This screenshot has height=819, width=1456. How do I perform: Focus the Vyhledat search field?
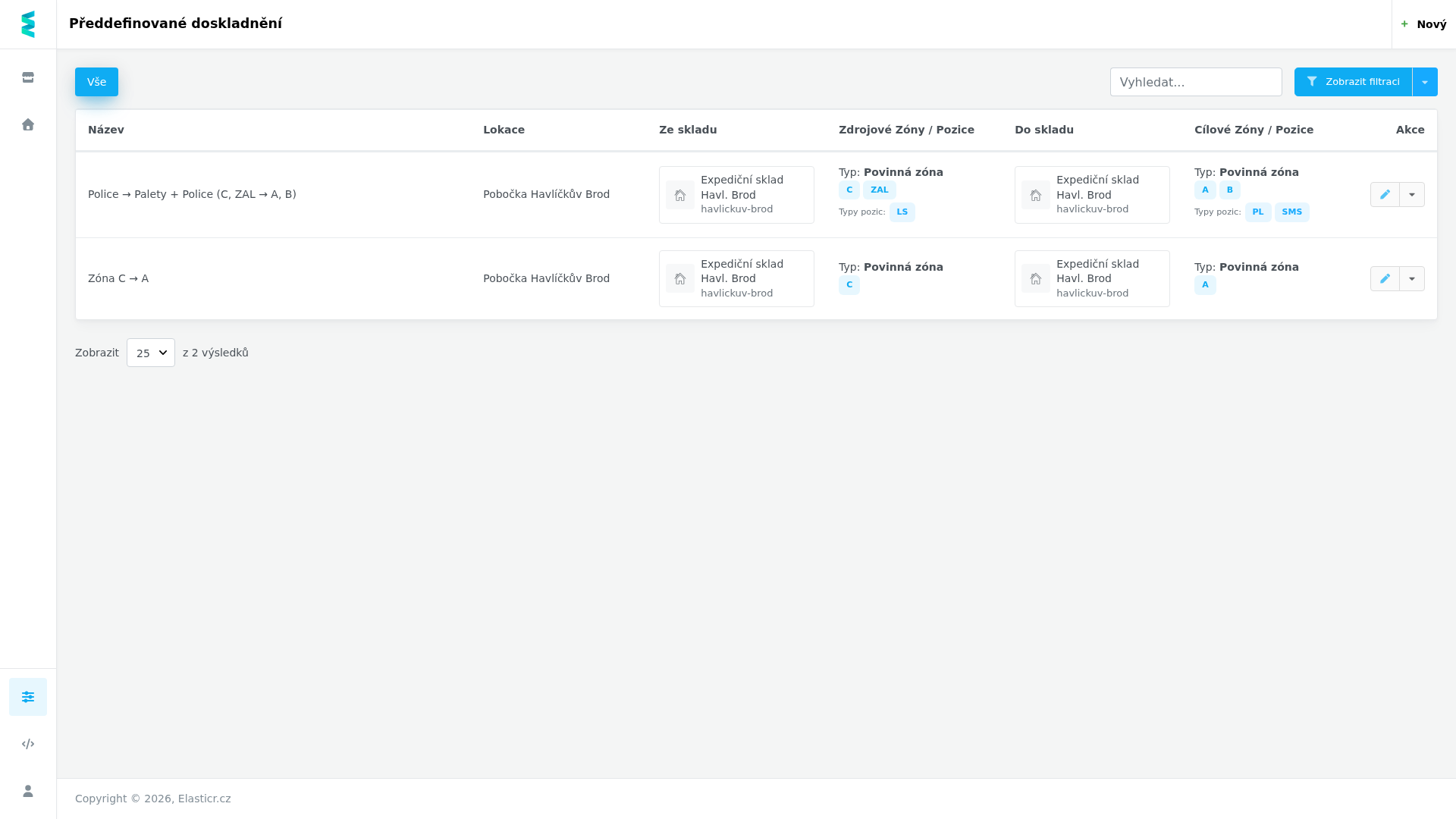(1196, 82)
